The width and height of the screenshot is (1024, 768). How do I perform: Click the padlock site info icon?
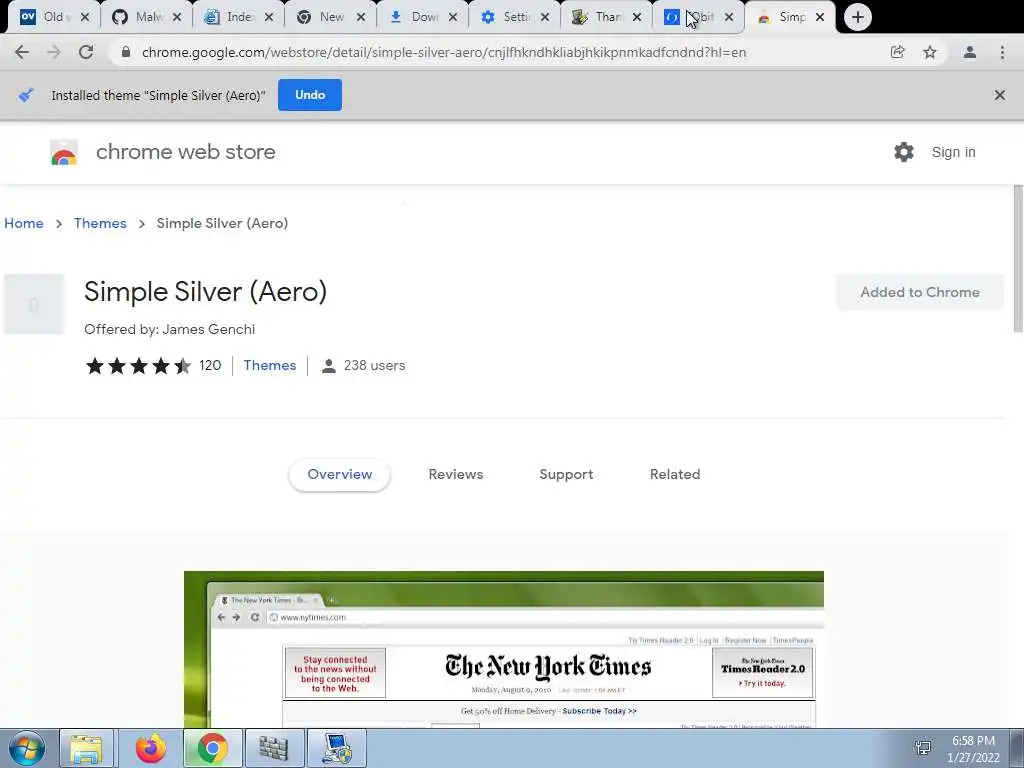pos(126,52)
